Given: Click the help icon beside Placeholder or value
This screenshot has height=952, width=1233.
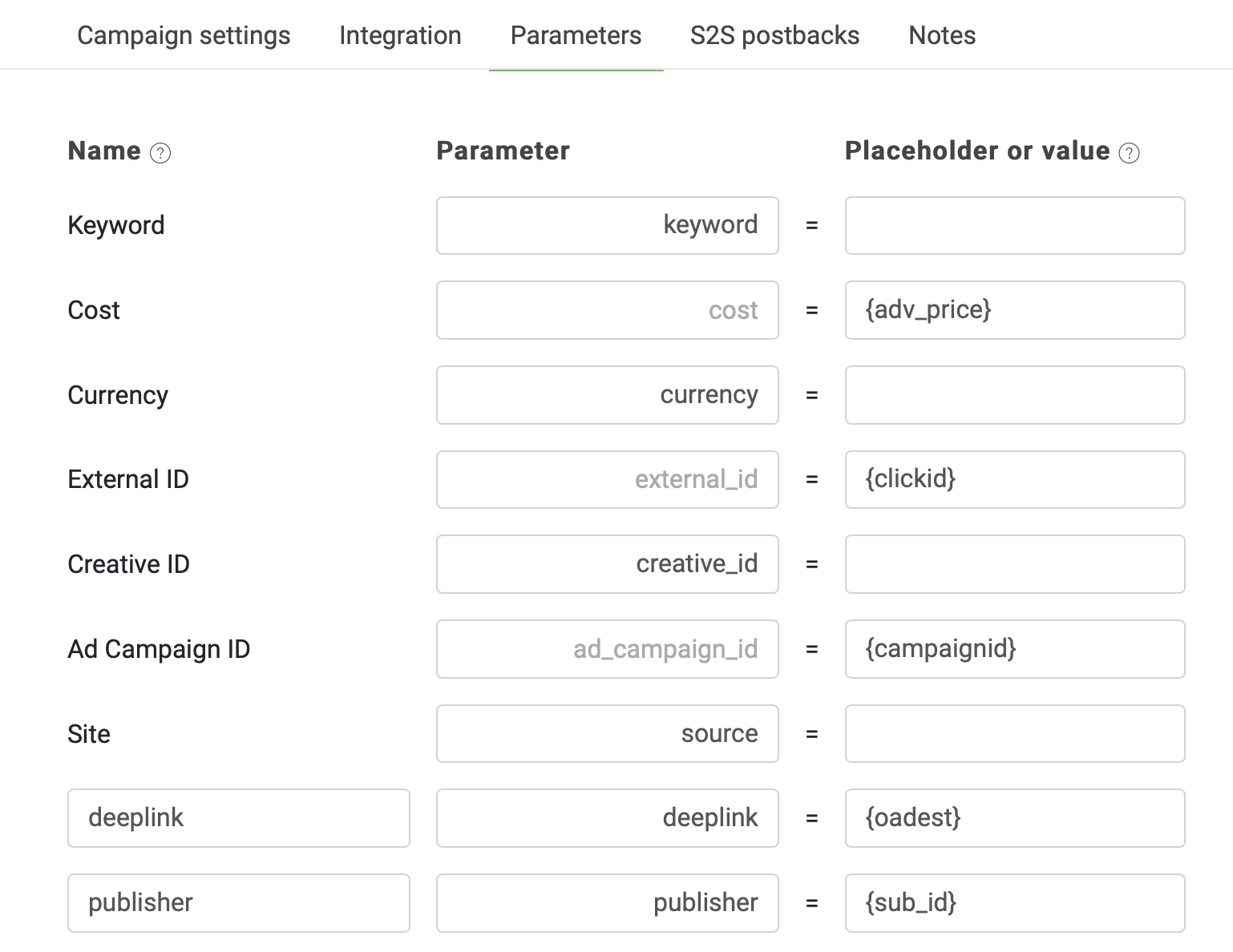Looking at the screenshot, I should pyautogui.click(x=1129, y=153).
